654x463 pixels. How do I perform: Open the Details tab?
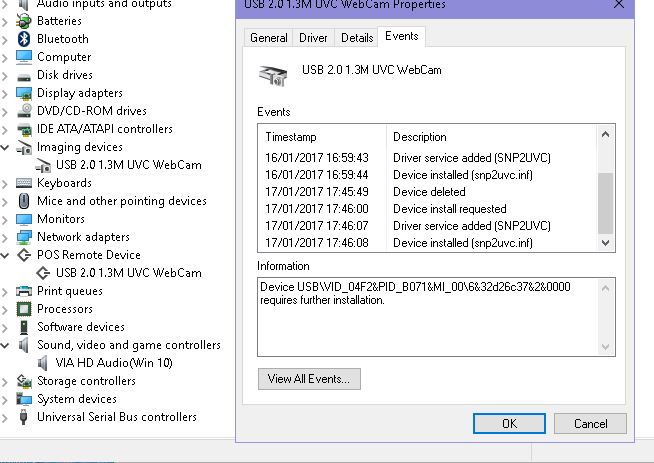coord(357,38)
